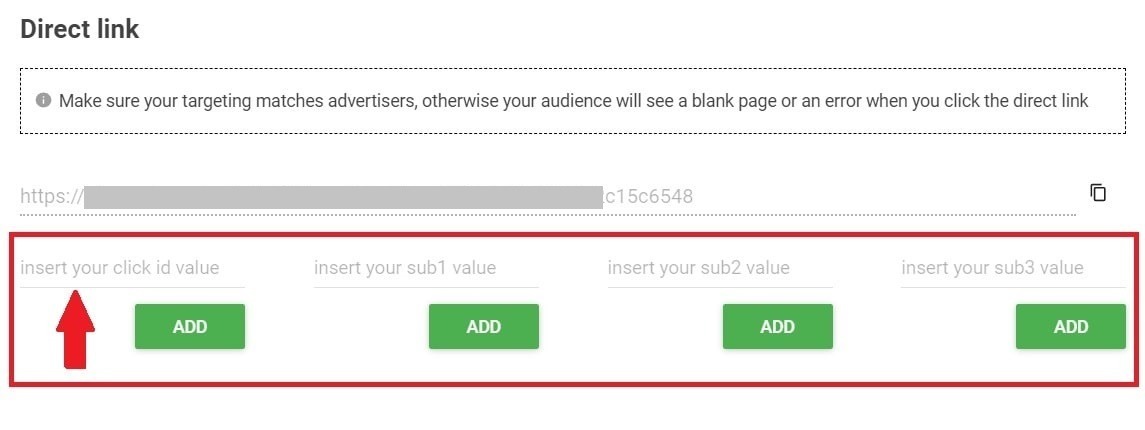Copy the direct link URL
This screenshot has width=1145, height=430.
coord(1098,193)
